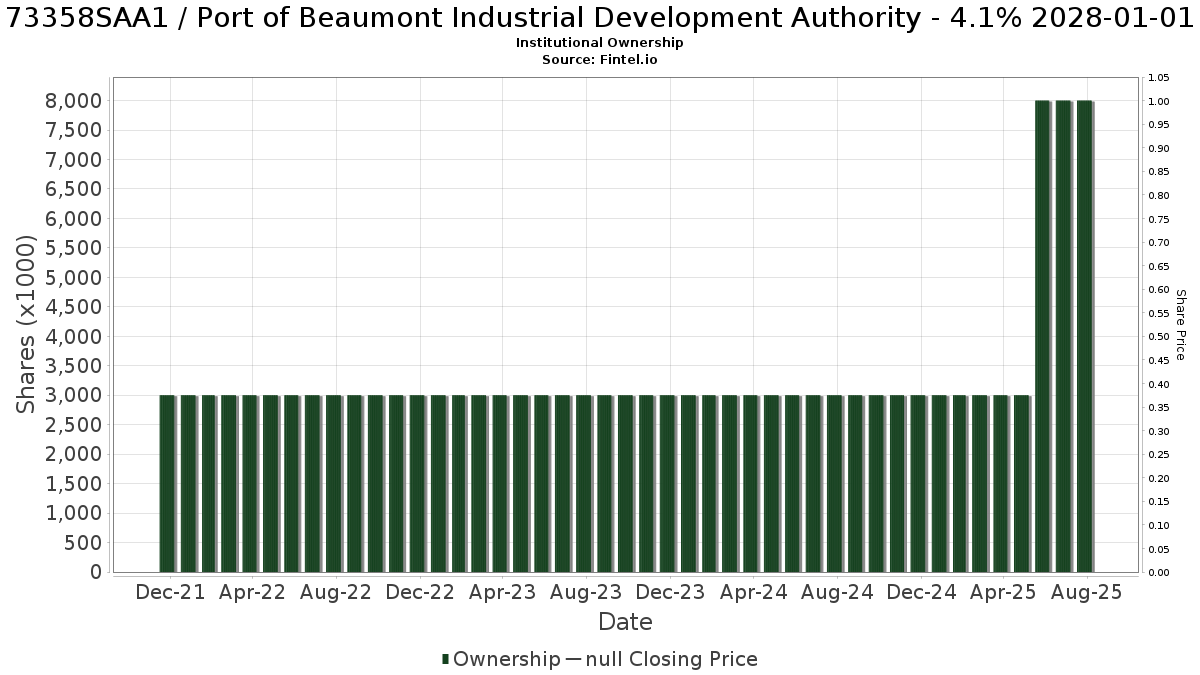Click the 3,000 shares axis label
Image resolution: width=1200 pixels, height=675 pixels.
tap(74, 395)
